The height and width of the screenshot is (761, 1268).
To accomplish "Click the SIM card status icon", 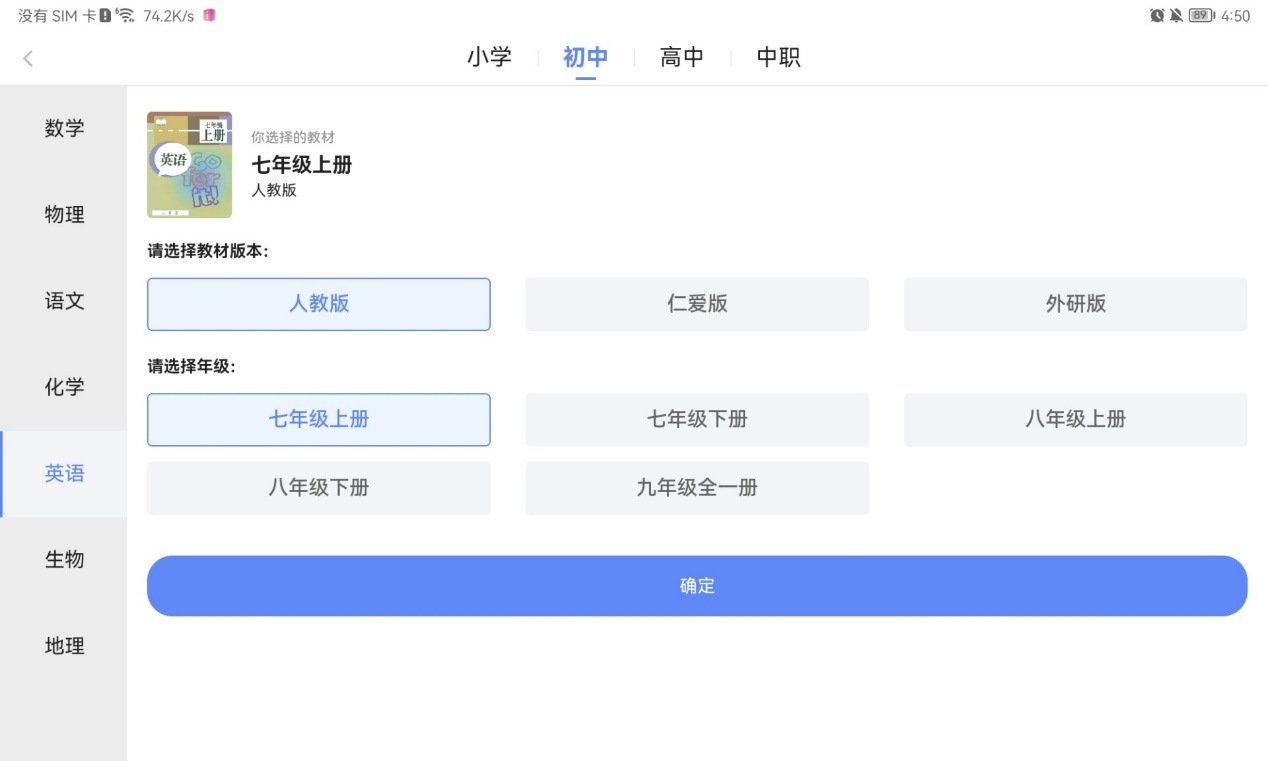I will pyautogui.click(x=105, y=14).
